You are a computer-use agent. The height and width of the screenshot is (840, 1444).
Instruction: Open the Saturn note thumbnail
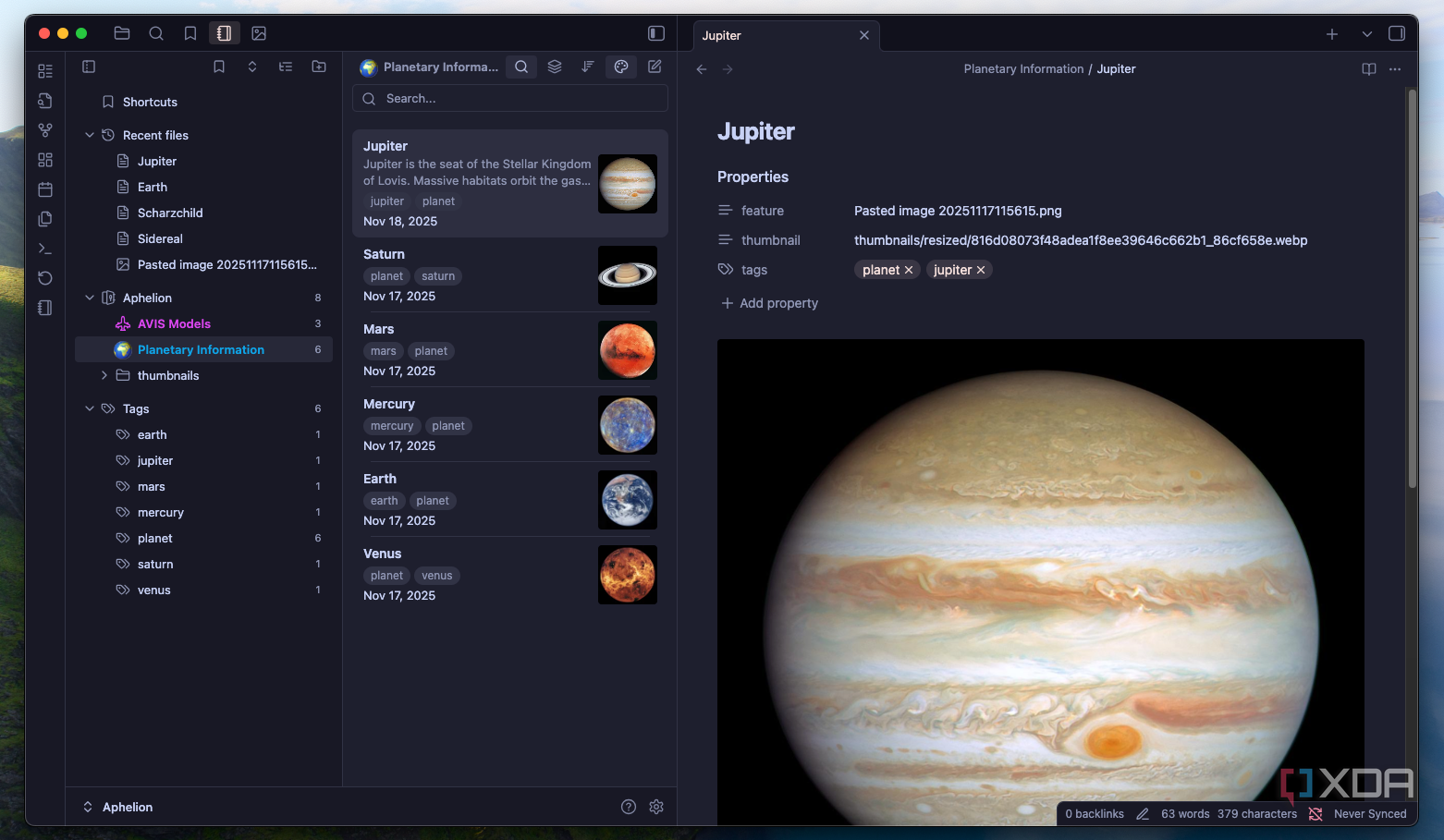click(628, 275)
